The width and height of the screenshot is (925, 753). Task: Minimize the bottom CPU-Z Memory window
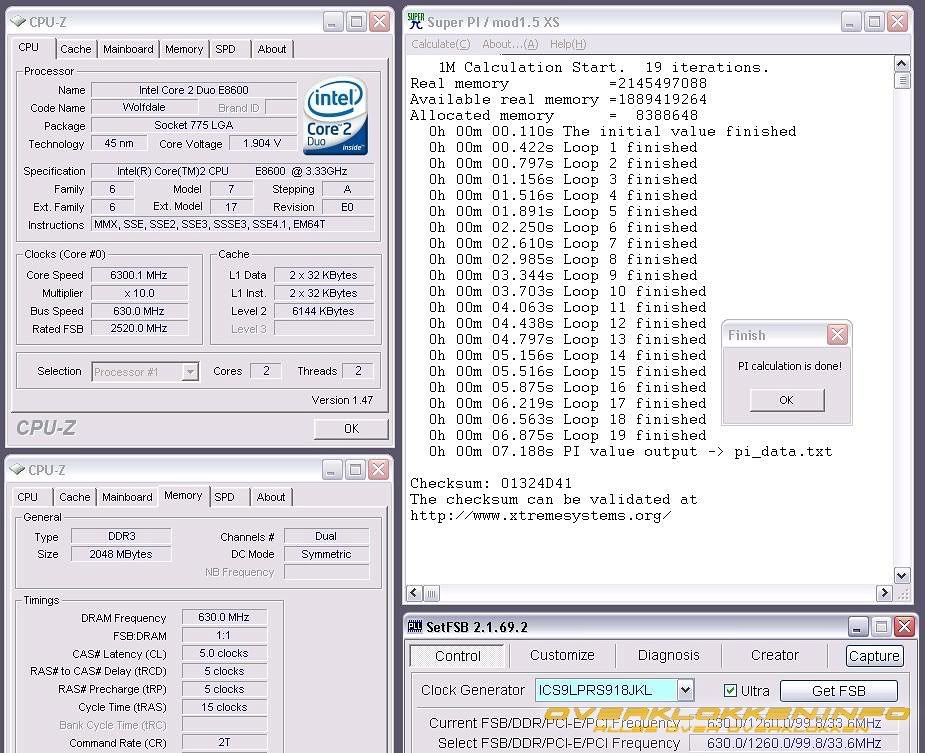click(332, 470)
